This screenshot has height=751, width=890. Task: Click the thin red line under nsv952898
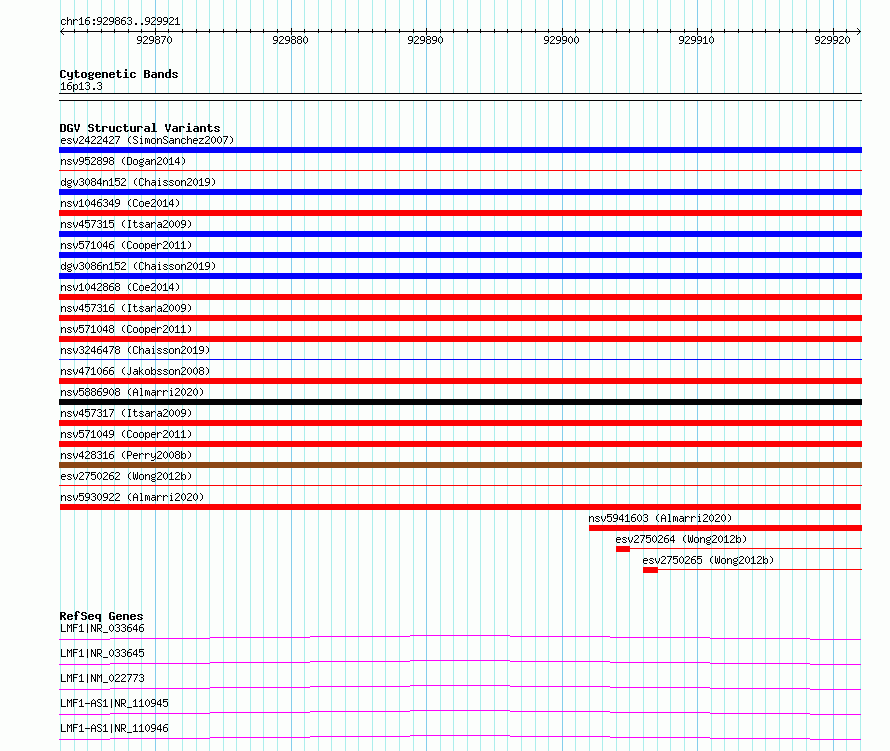tap(460, 170)
